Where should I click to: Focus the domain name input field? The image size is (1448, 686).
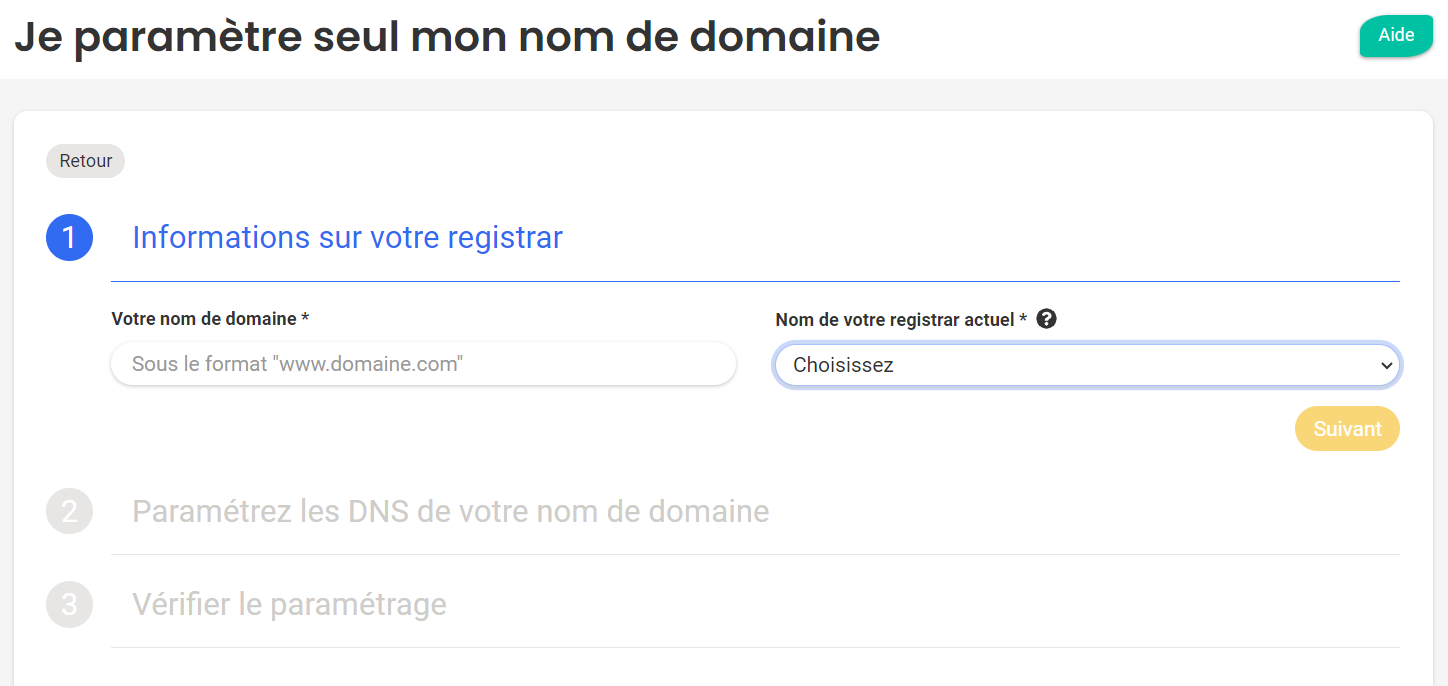pyautogui.click(x=423, y=364)
